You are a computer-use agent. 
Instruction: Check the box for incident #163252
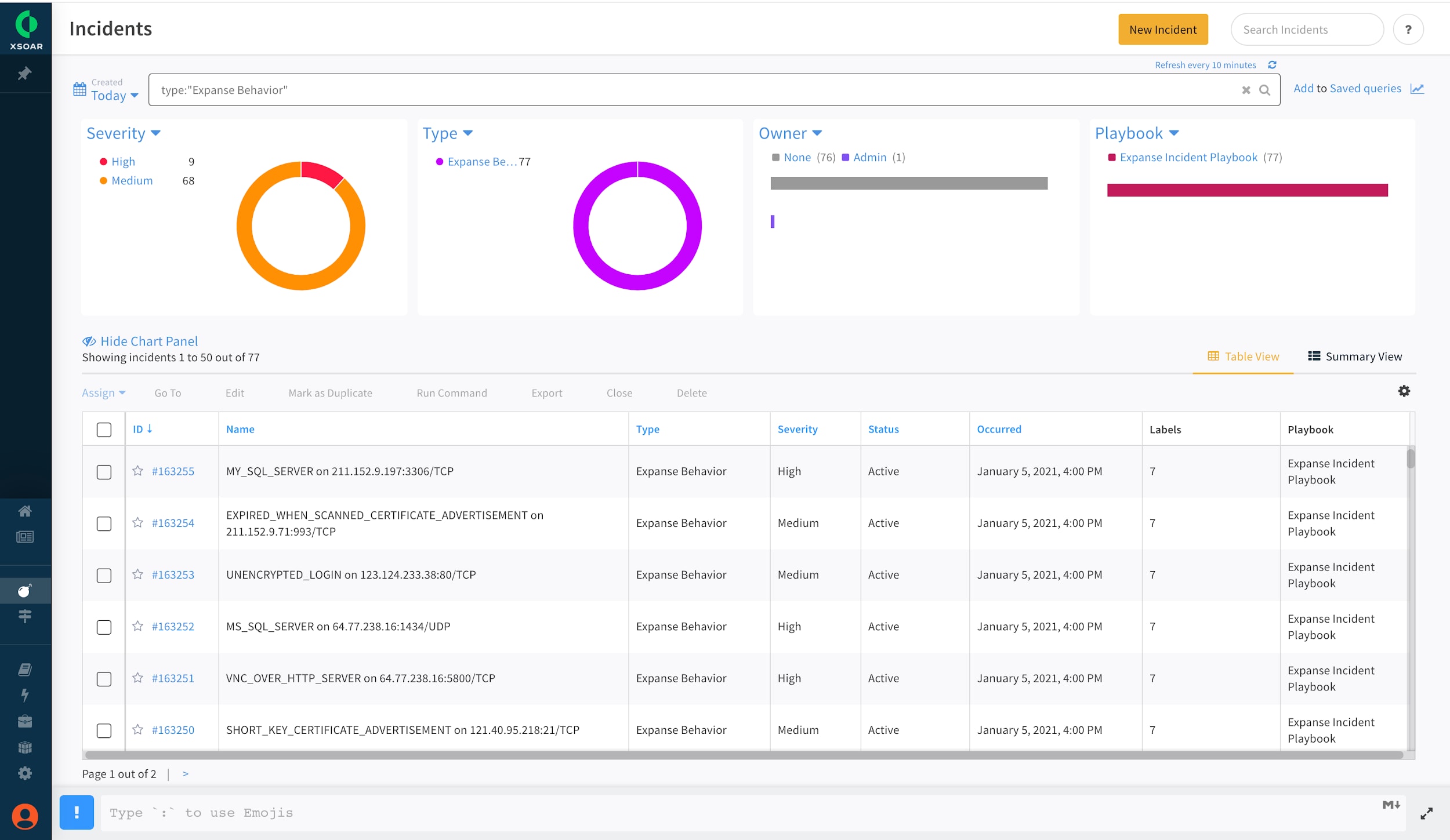click(104, 627)
